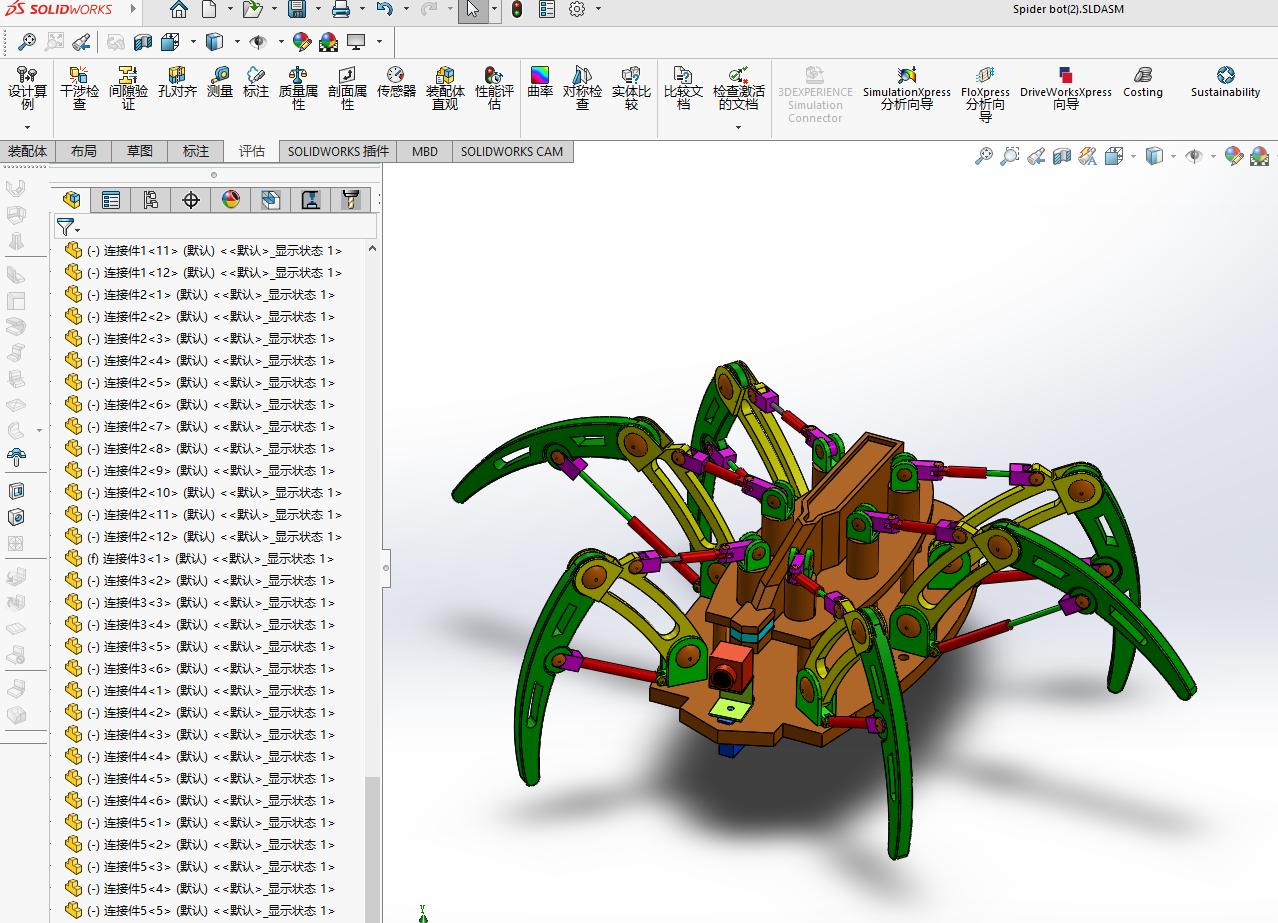Select the 测量 measure tool
The image size is (1278, 923).
pos(220,81)
